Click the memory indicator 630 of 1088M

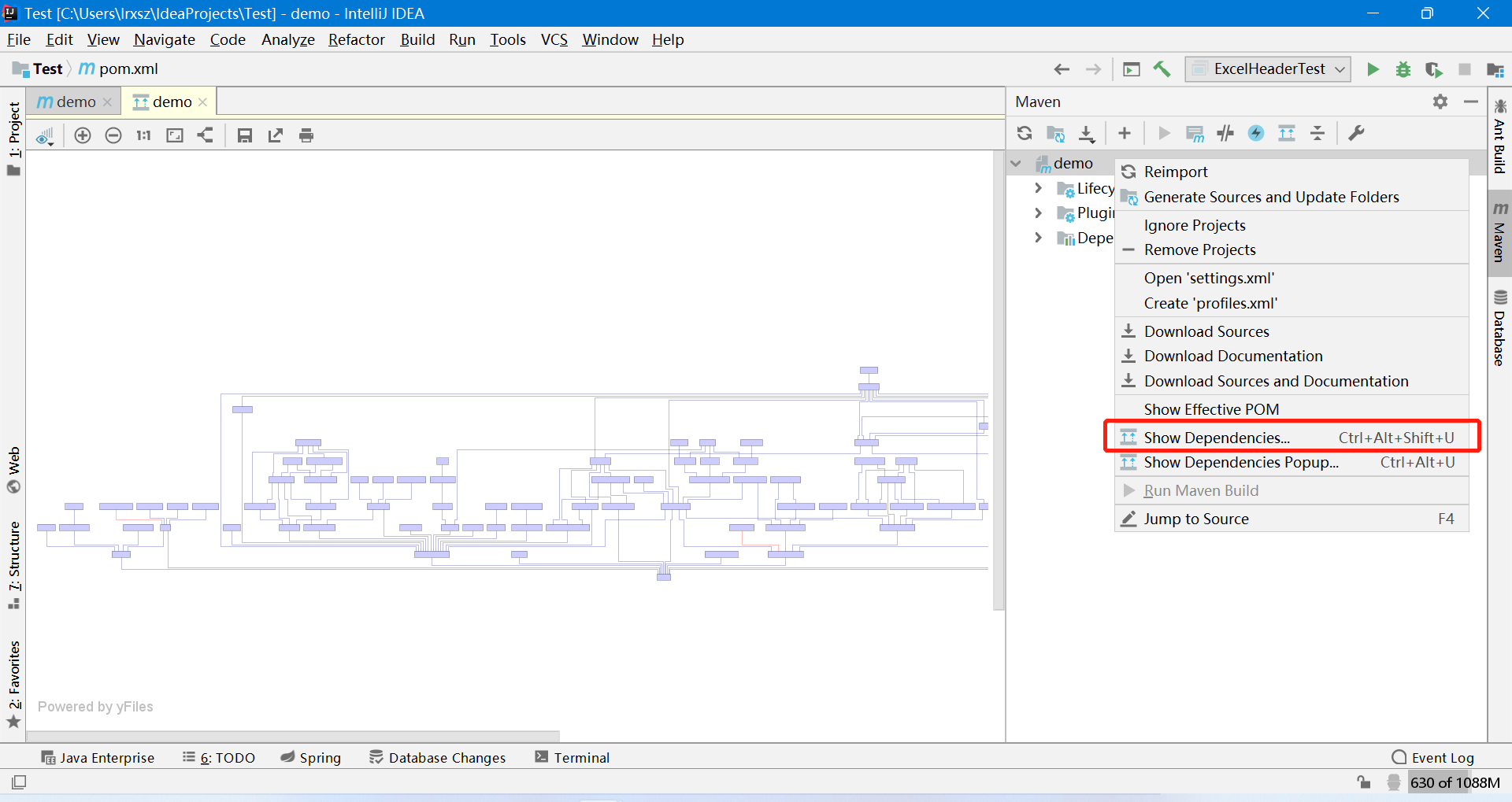click(x=1455, y=782)
